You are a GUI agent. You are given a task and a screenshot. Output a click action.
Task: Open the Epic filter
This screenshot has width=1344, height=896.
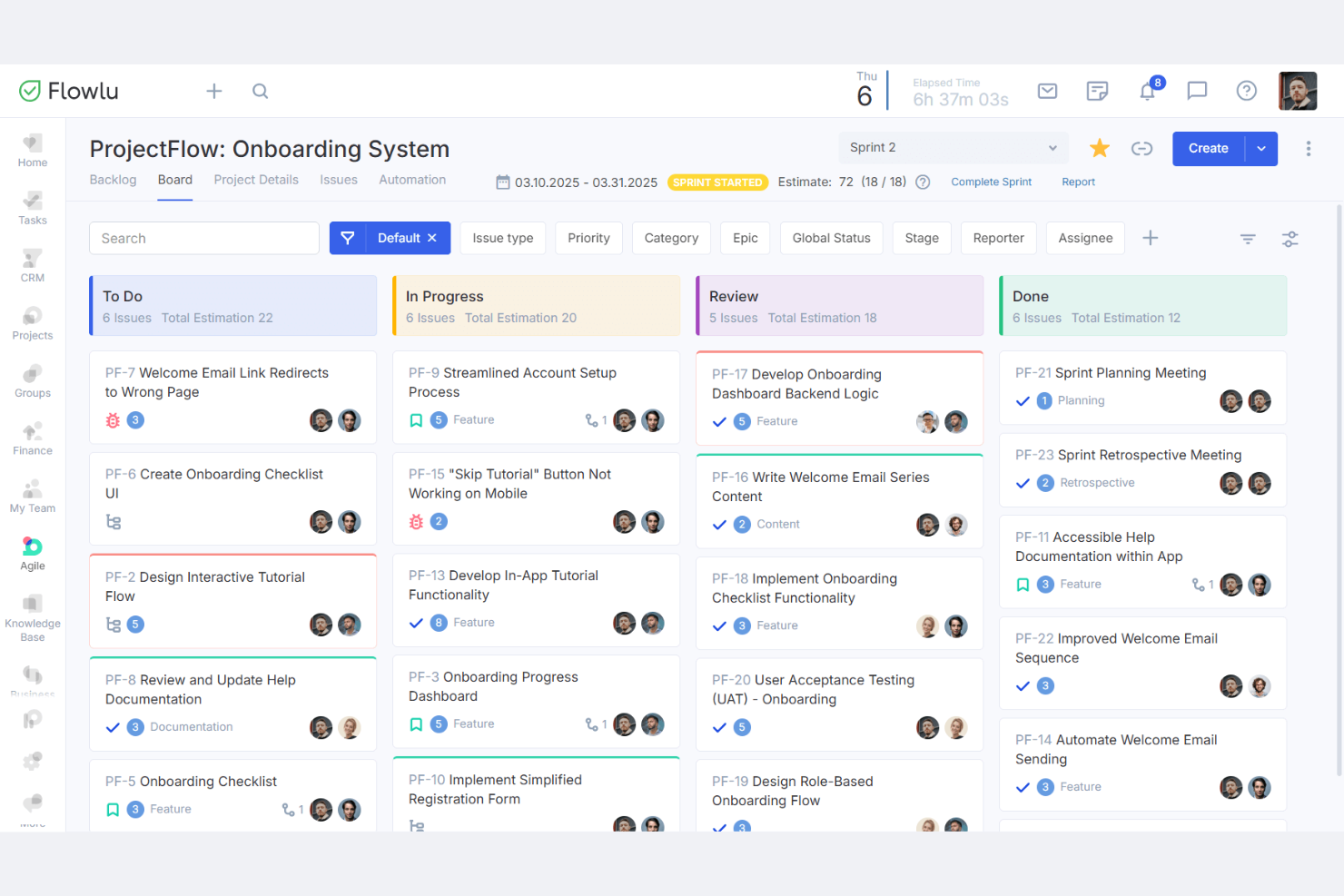746,238
